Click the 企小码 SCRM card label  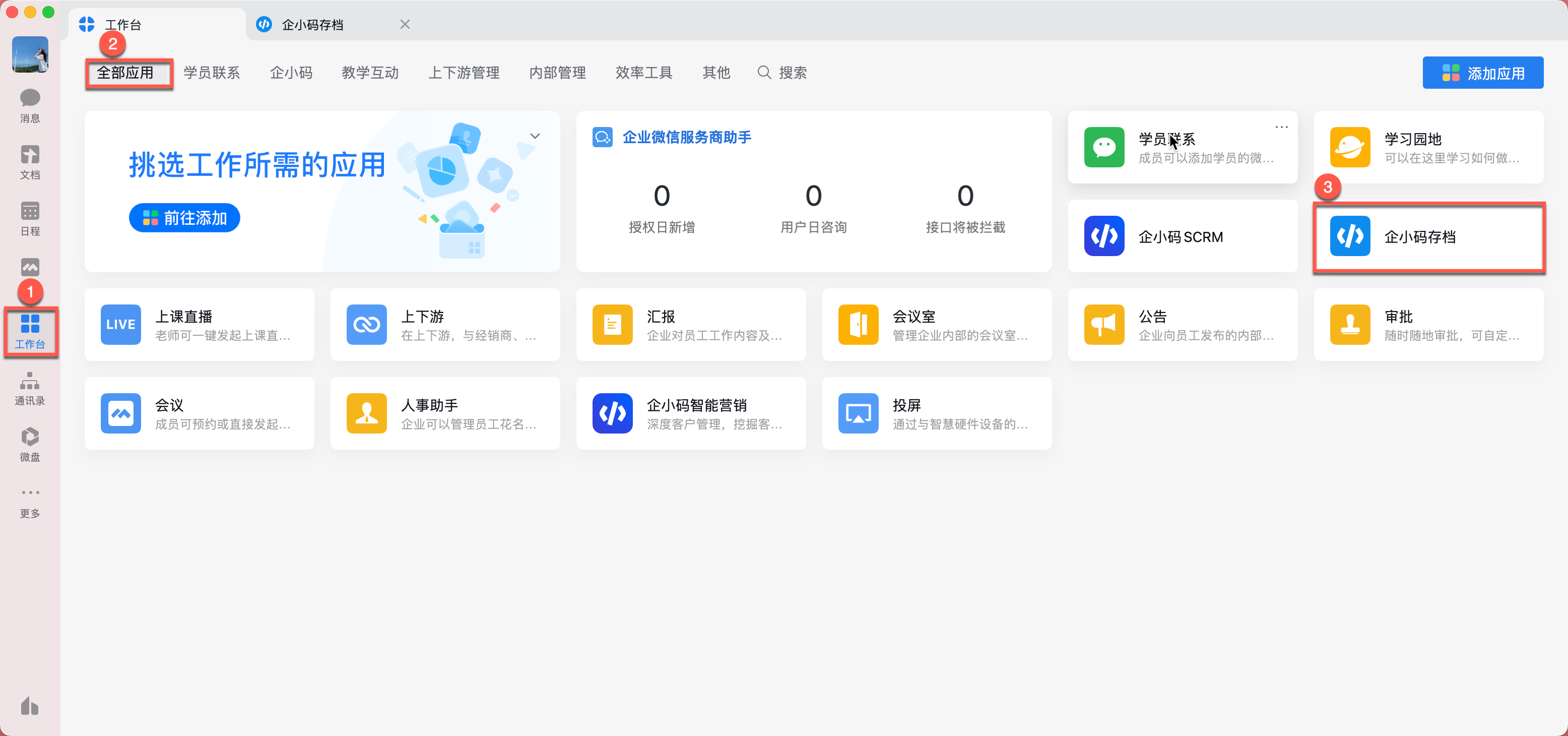[1181, 237]
